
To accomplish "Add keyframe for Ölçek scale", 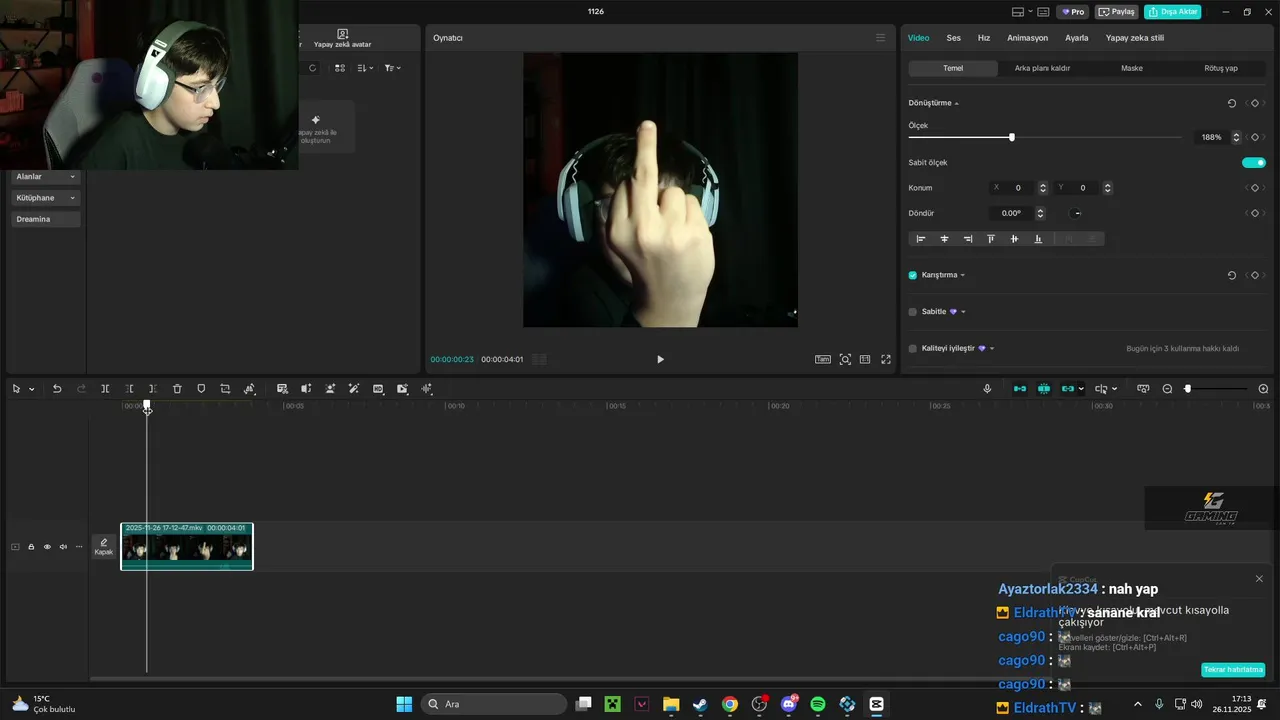I will coord(1255,137).
